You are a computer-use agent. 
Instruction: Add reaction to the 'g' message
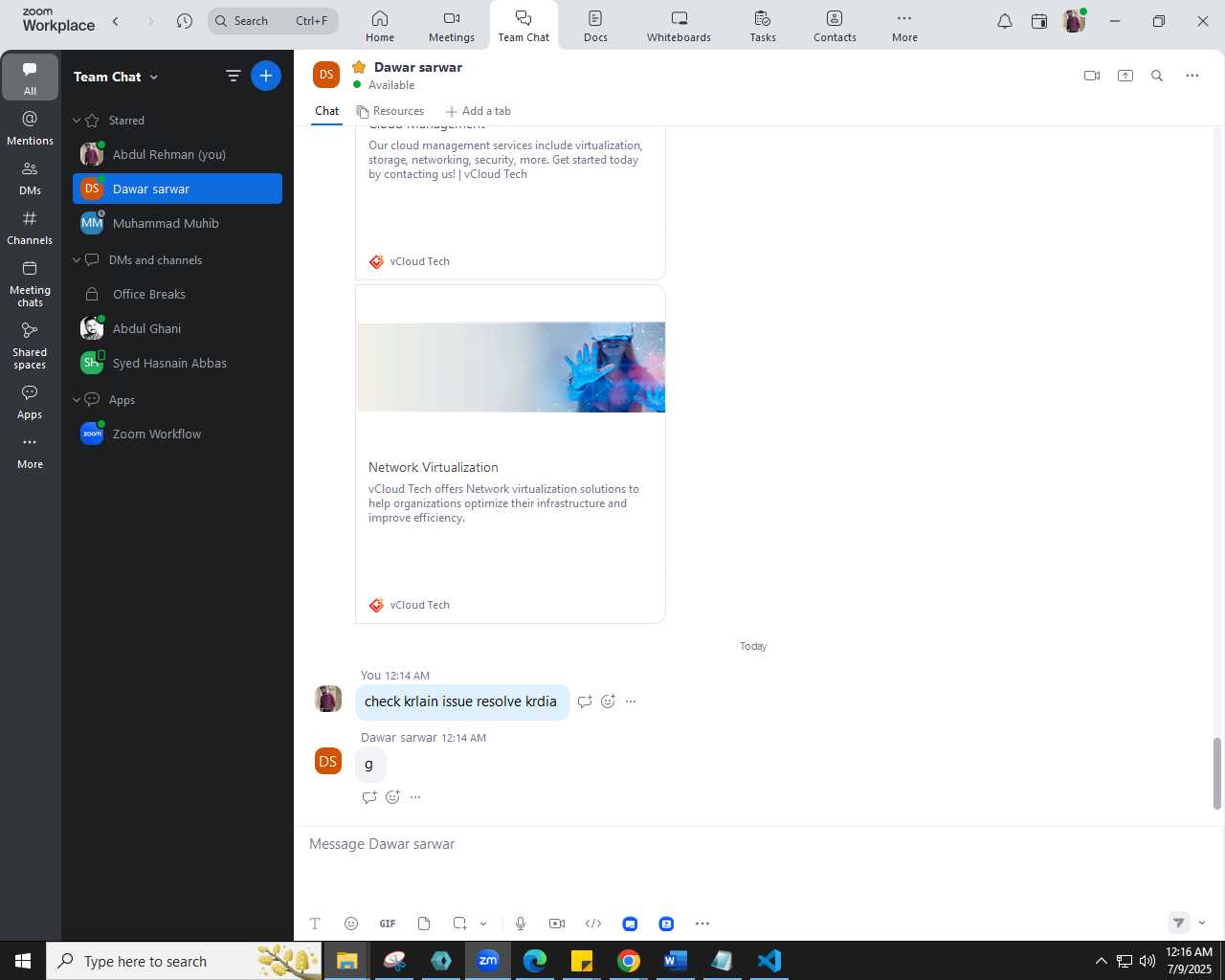(392, 797)
